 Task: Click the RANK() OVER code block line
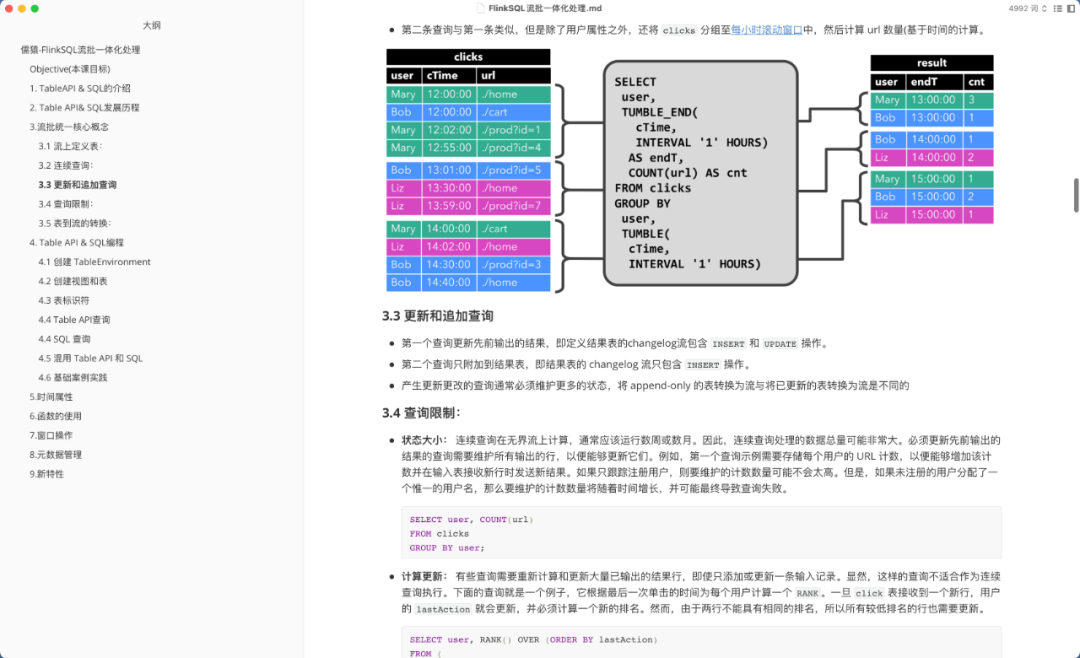(x=533, y=640)
